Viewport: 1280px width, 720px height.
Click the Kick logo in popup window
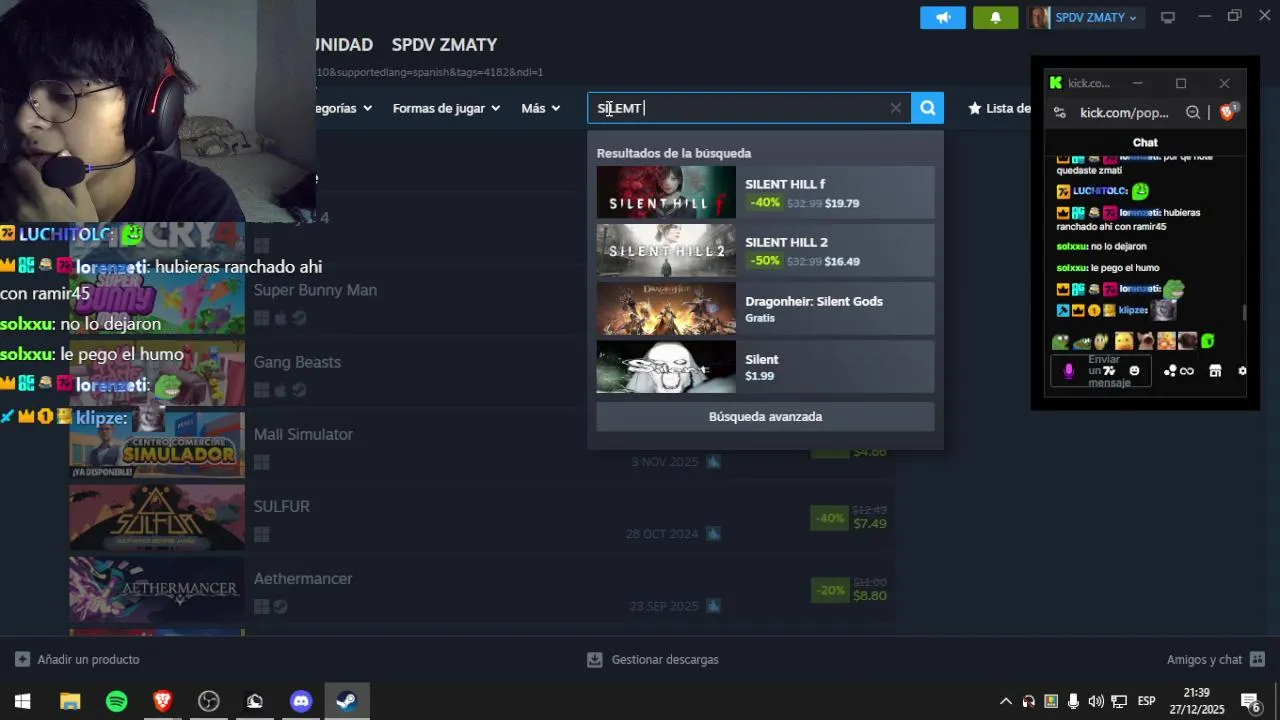click(x=1056, y=83)
